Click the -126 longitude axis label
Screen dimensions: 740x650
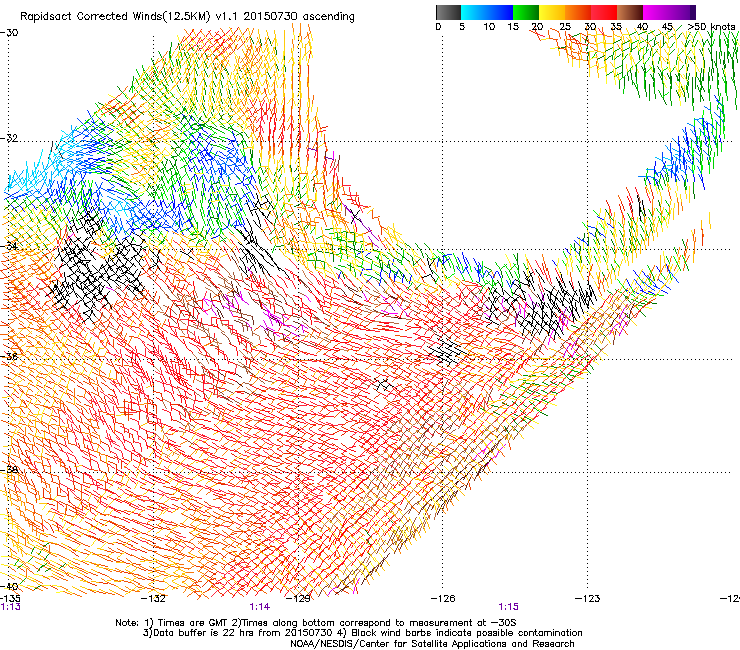443,598
